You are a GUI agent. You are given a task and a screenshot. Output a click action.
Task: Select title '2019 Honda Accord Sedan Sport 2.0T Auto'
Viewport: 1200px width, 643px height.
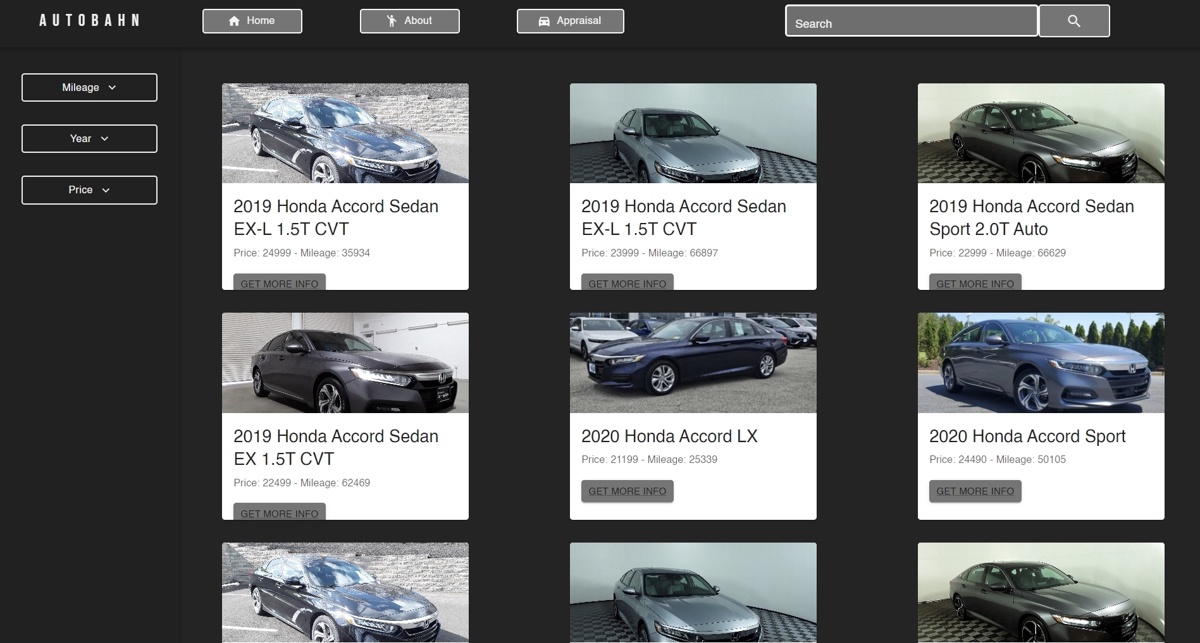[1031, 218]
